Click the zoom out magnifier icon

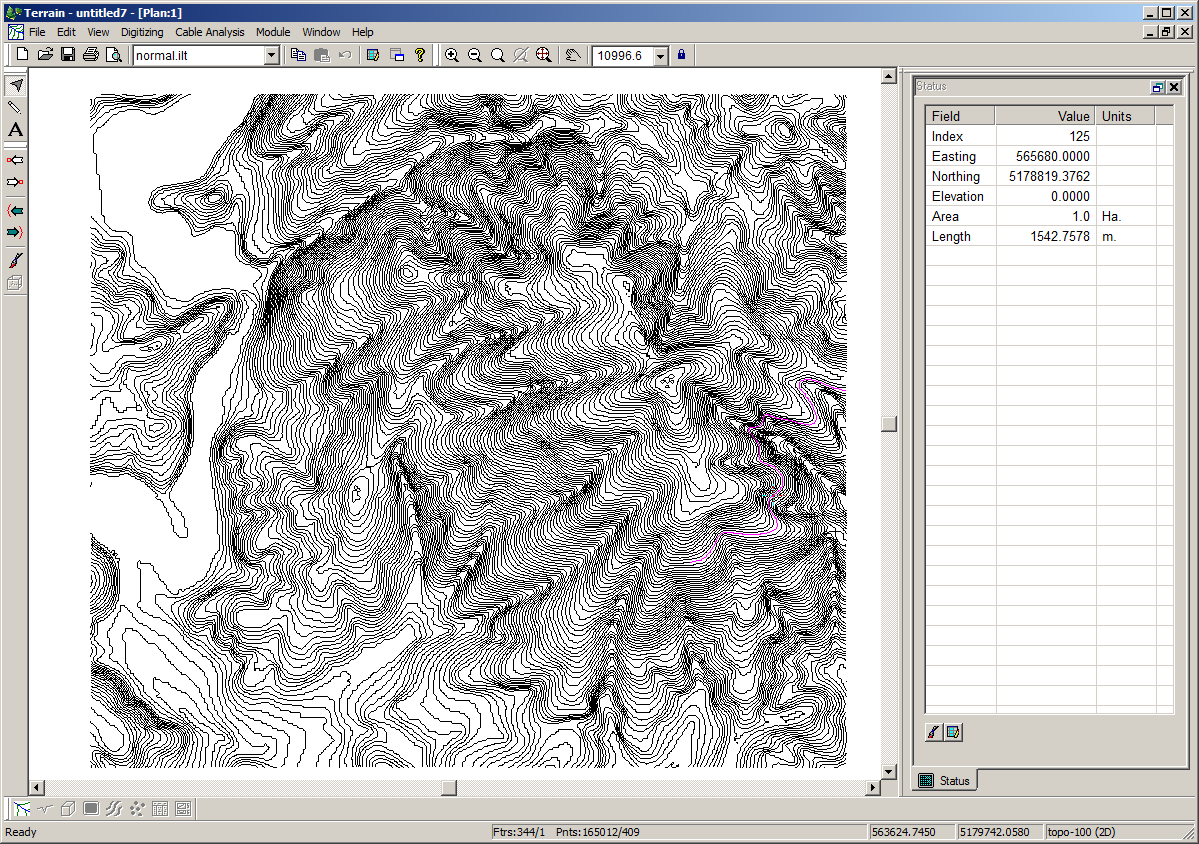475,55
